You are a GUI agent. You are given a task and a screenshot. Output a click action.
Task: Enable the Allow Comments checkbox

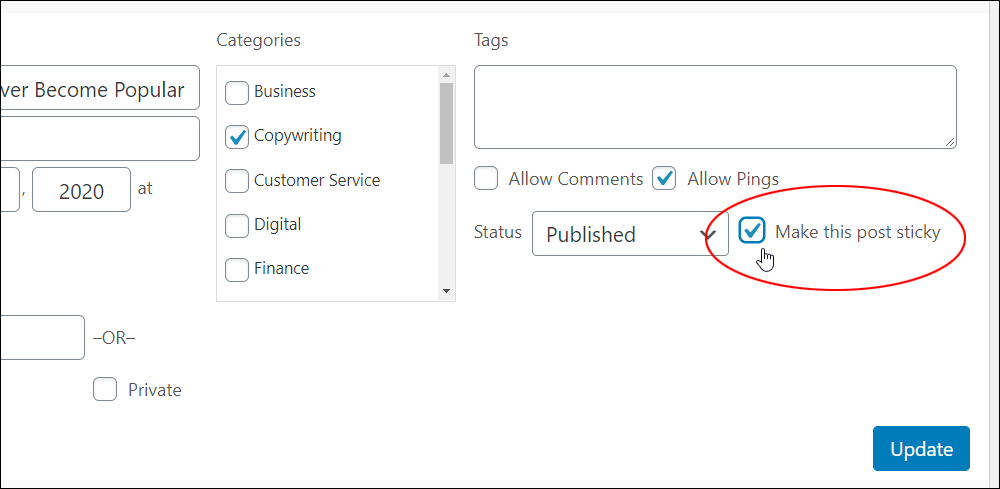486,179
